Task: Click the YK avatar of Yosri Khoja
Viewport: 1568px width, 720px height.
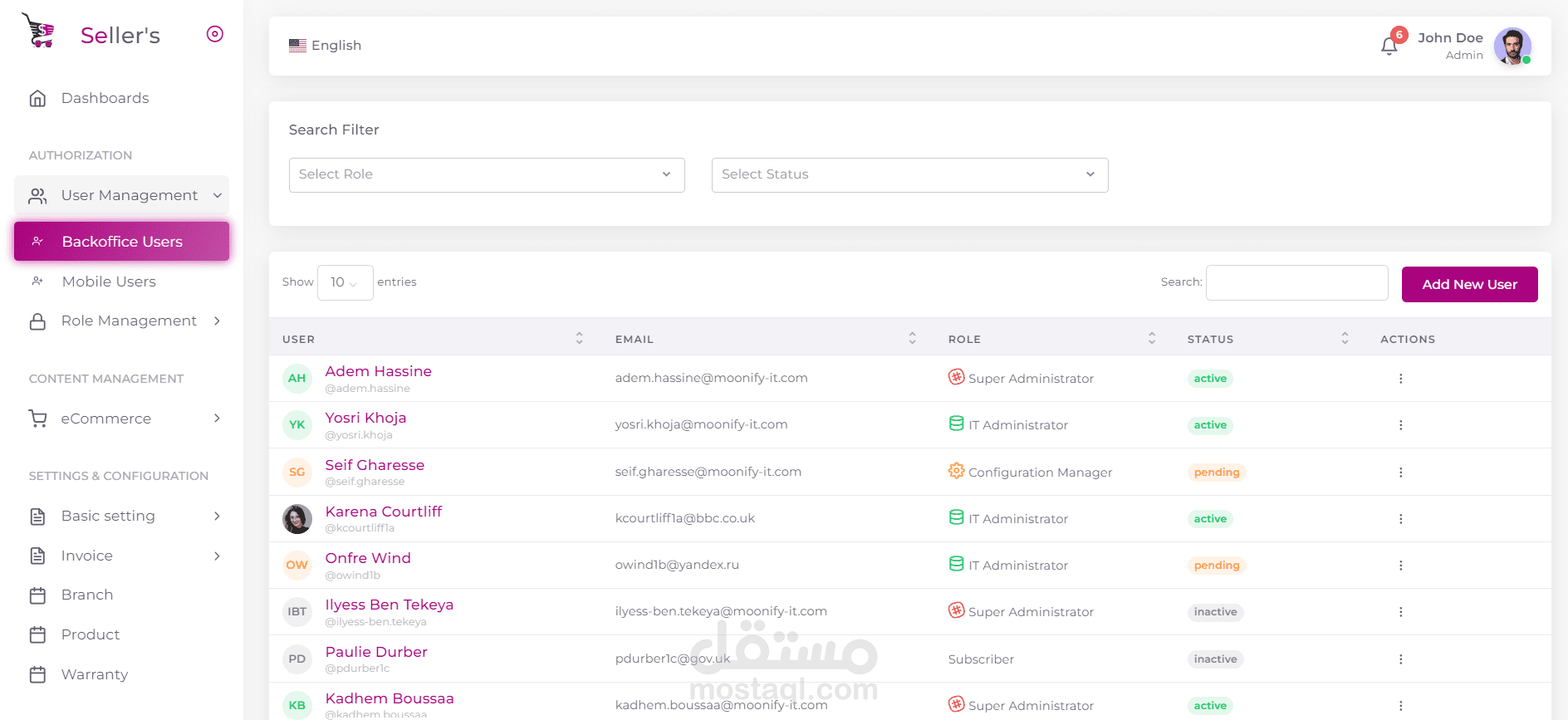Action: 297,425
